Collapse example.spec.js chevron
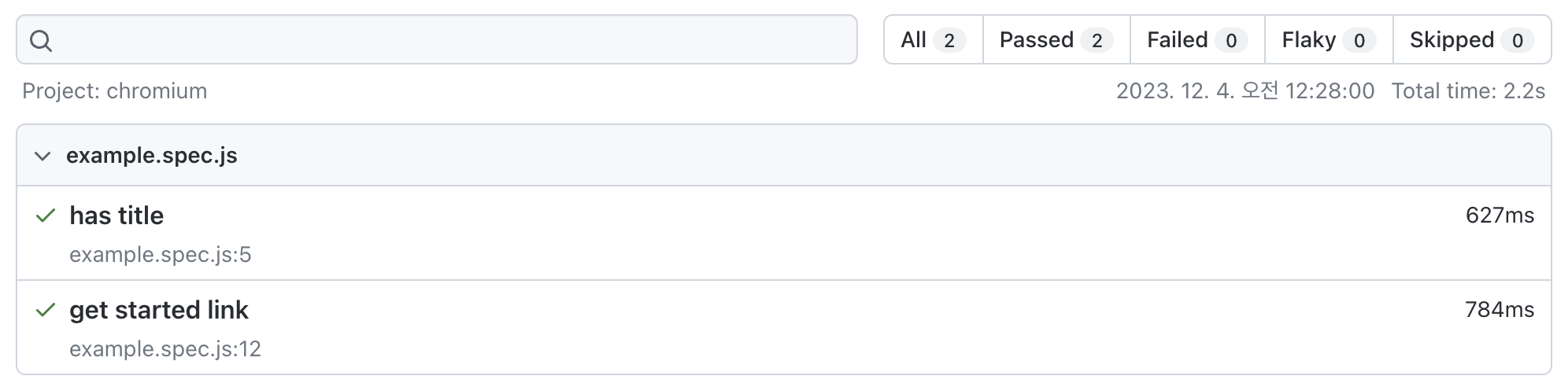This screenshot has width=1568, height=387. tap(43, 157)
